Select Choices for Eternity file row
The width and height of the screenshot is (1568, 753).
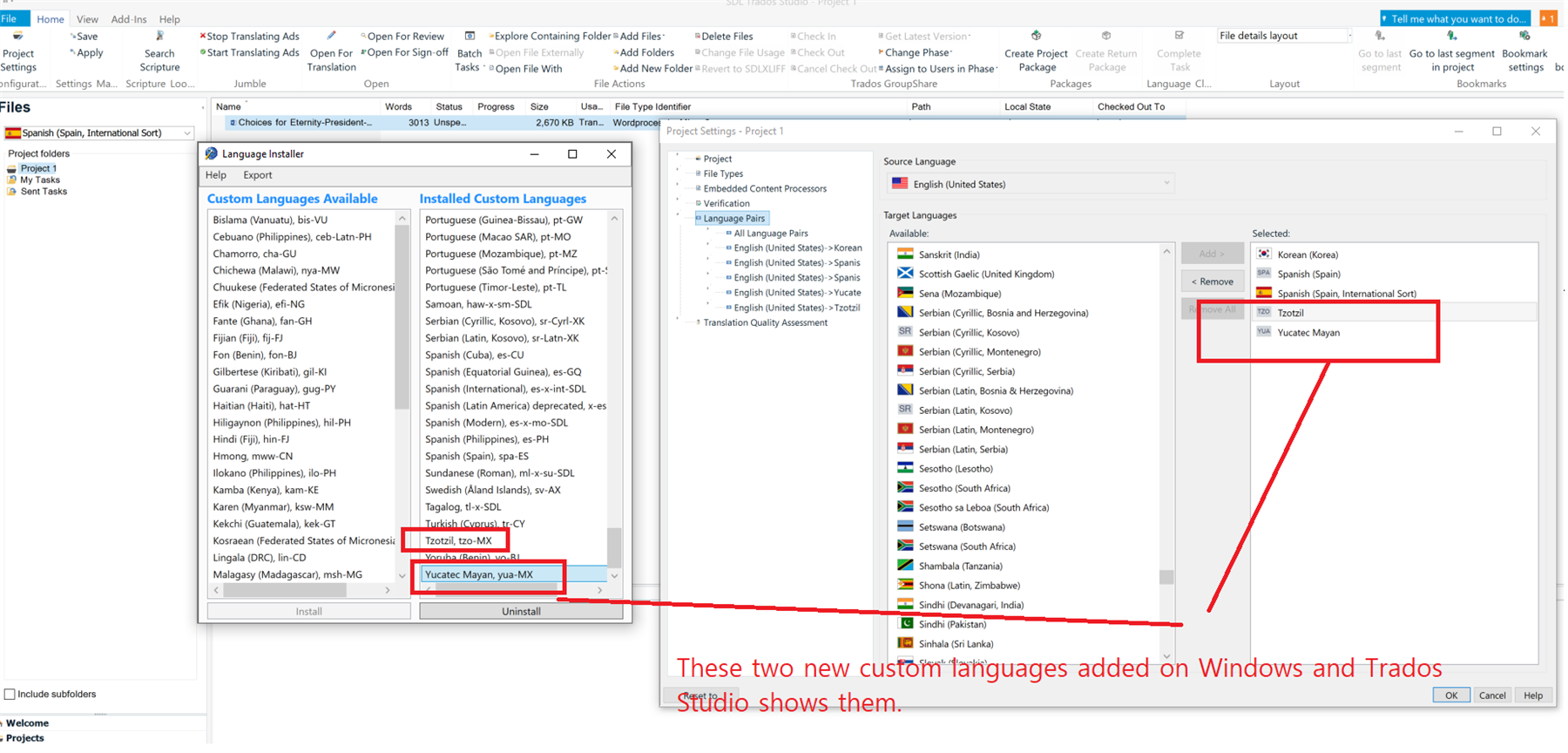click(697, 123)
